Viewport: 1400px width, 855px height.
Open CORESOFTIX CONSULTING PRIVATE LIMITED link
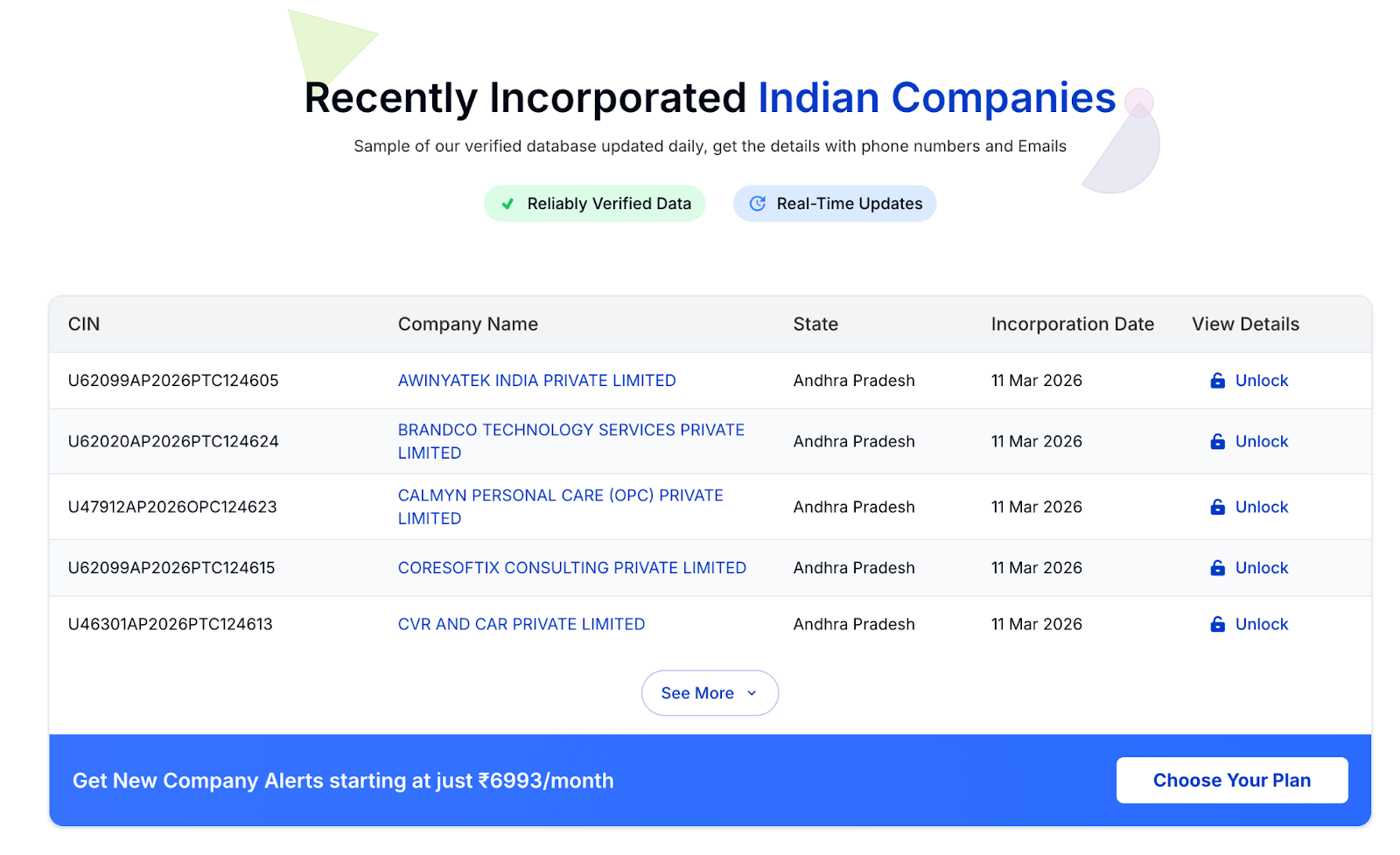click(571, 568)
